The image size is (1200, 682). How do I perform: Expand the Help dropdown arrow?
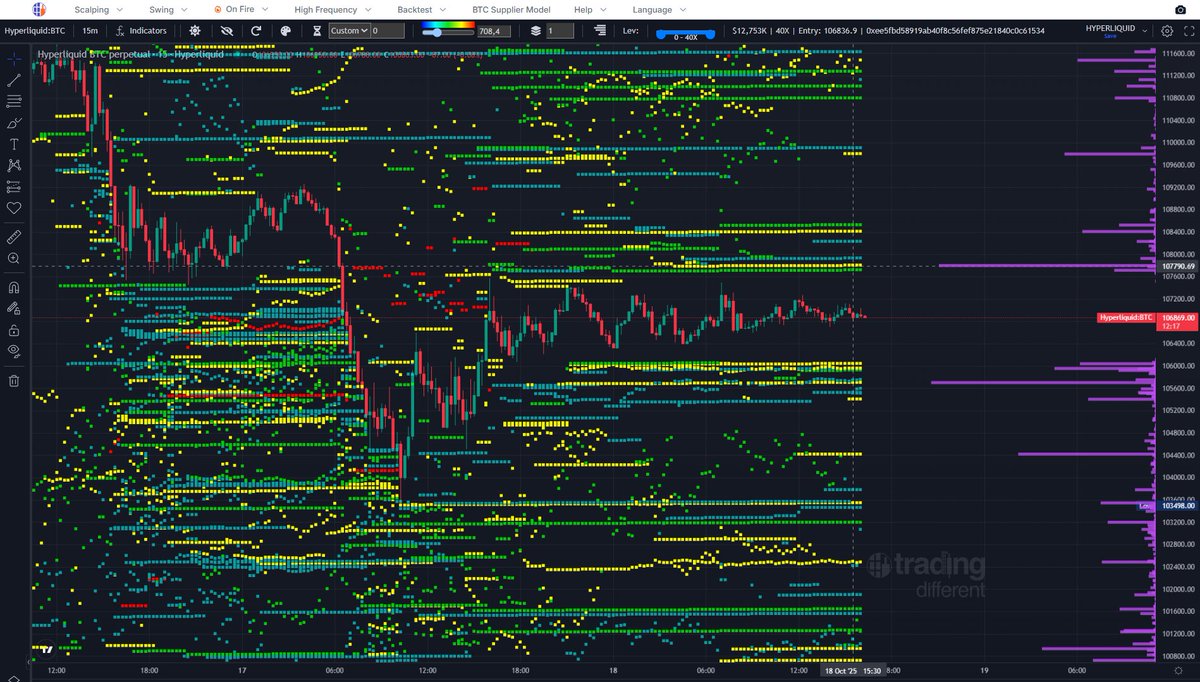point(604,9)
